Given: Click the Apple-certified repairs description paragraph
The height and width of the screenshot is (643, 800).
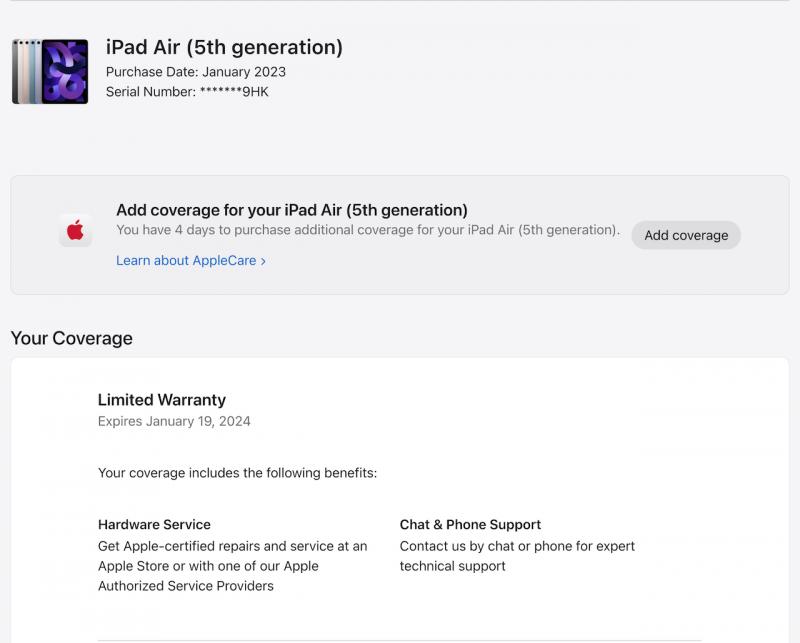Looking at the screenshot, I should (233, 566).
